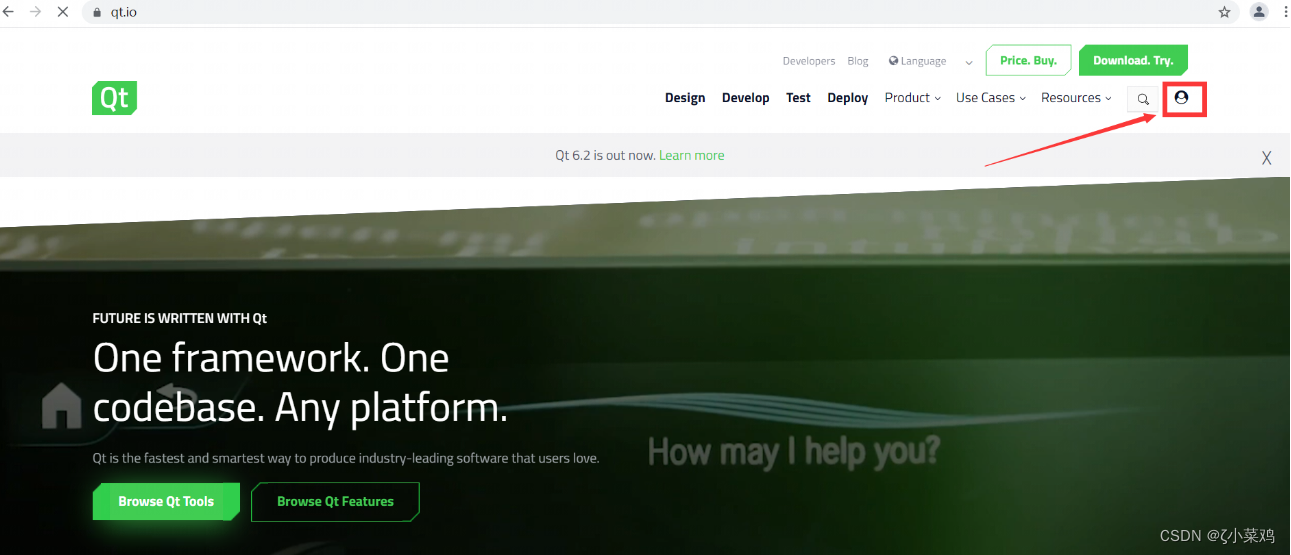
Task: Open the Chrome profile avatar
Action: [1259, 12]
